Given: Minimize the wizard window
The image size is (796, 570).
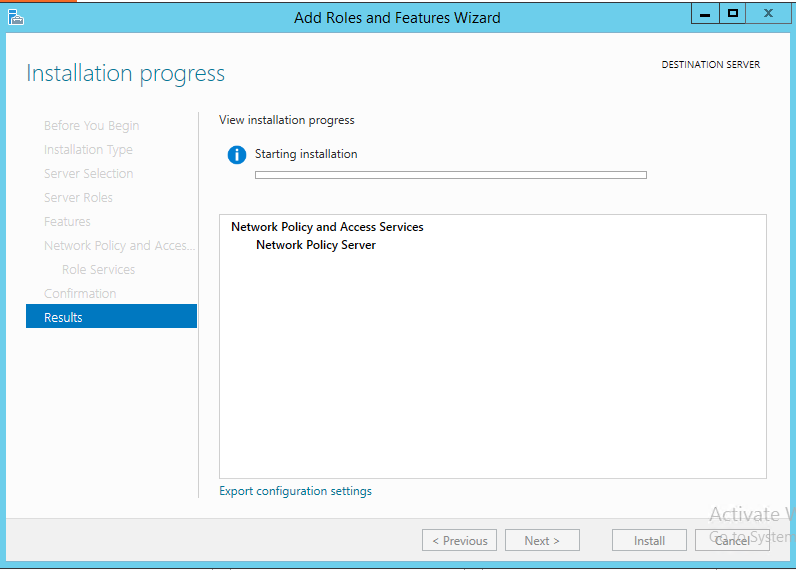Looking at the screenshot, I should 705,14.
